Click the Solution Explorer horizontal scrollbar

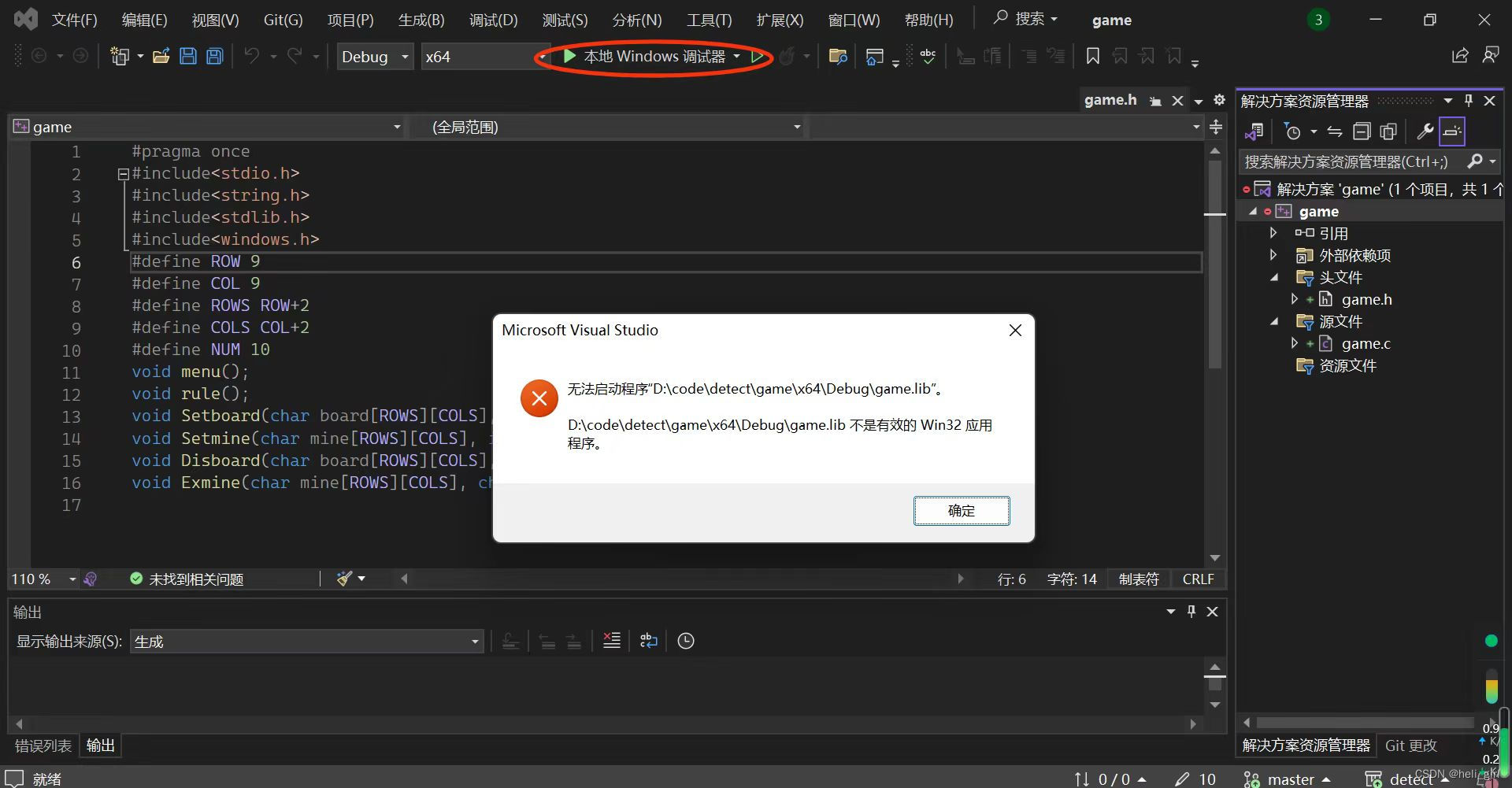point(1365,722)
